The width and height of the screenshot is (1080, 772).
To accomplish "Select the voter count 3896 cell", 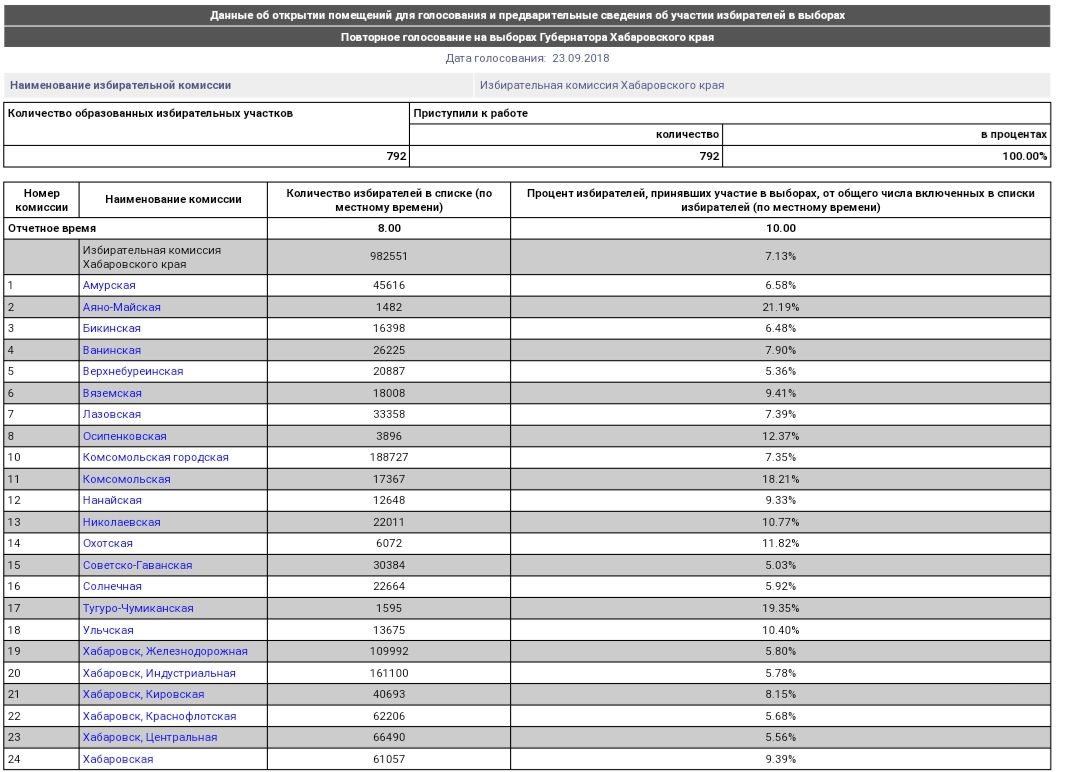I will point(389,436).
